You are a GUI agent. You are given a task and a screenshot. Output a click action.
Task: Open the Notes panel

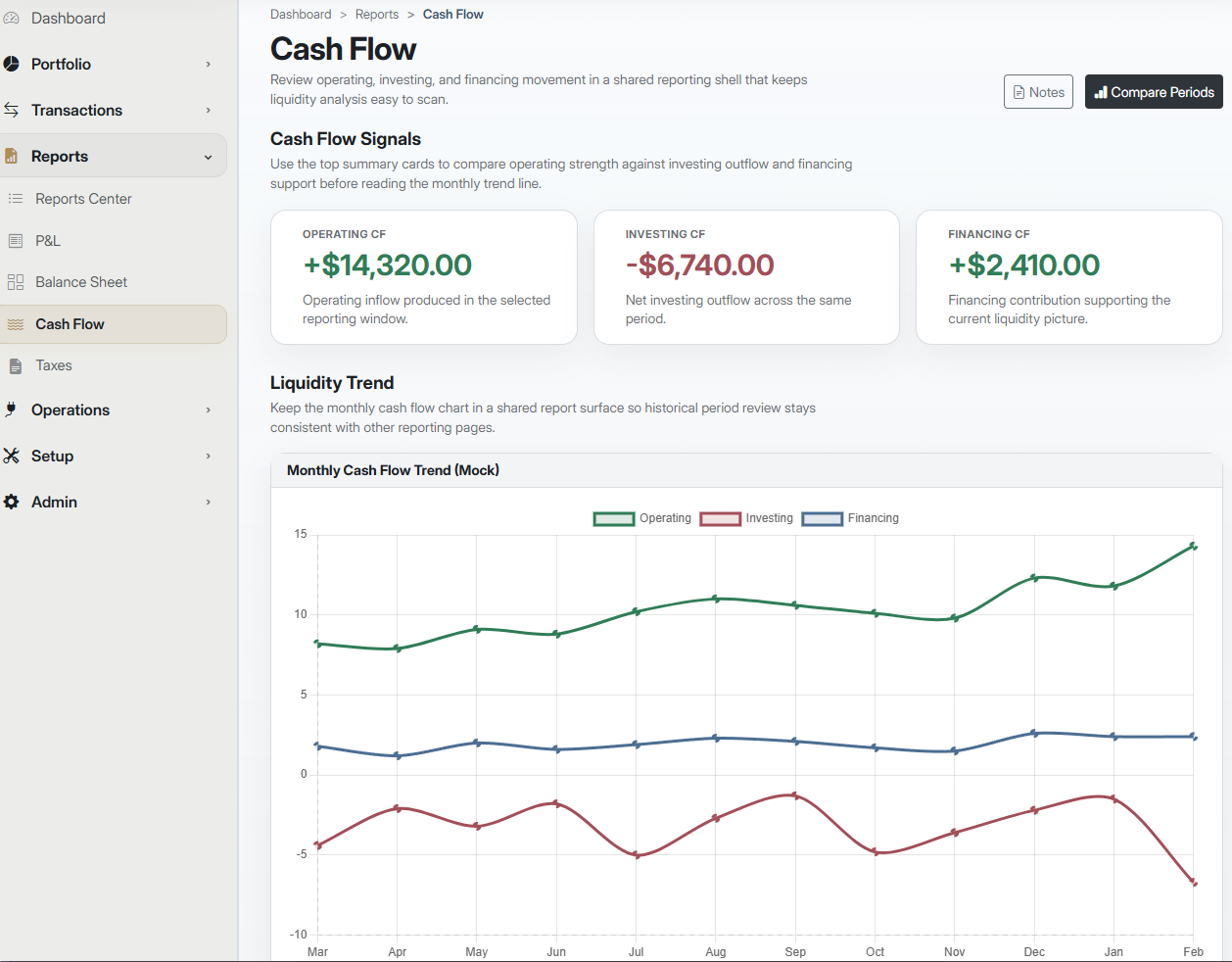click(x=1038, y=91)
